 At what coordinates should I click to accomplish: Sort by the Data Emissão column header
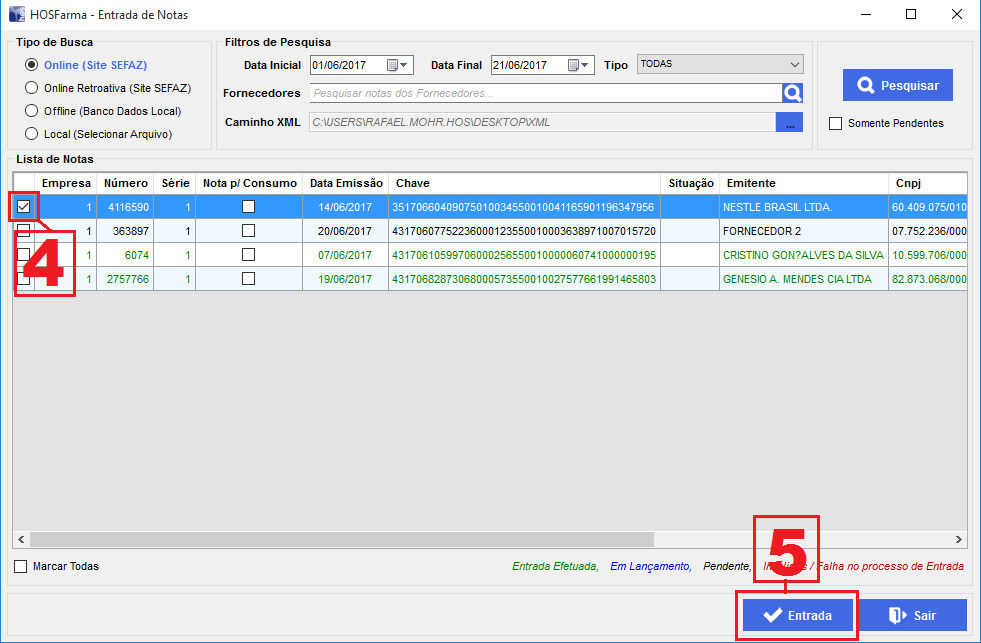pyautogui.click(x=346, y=183)
